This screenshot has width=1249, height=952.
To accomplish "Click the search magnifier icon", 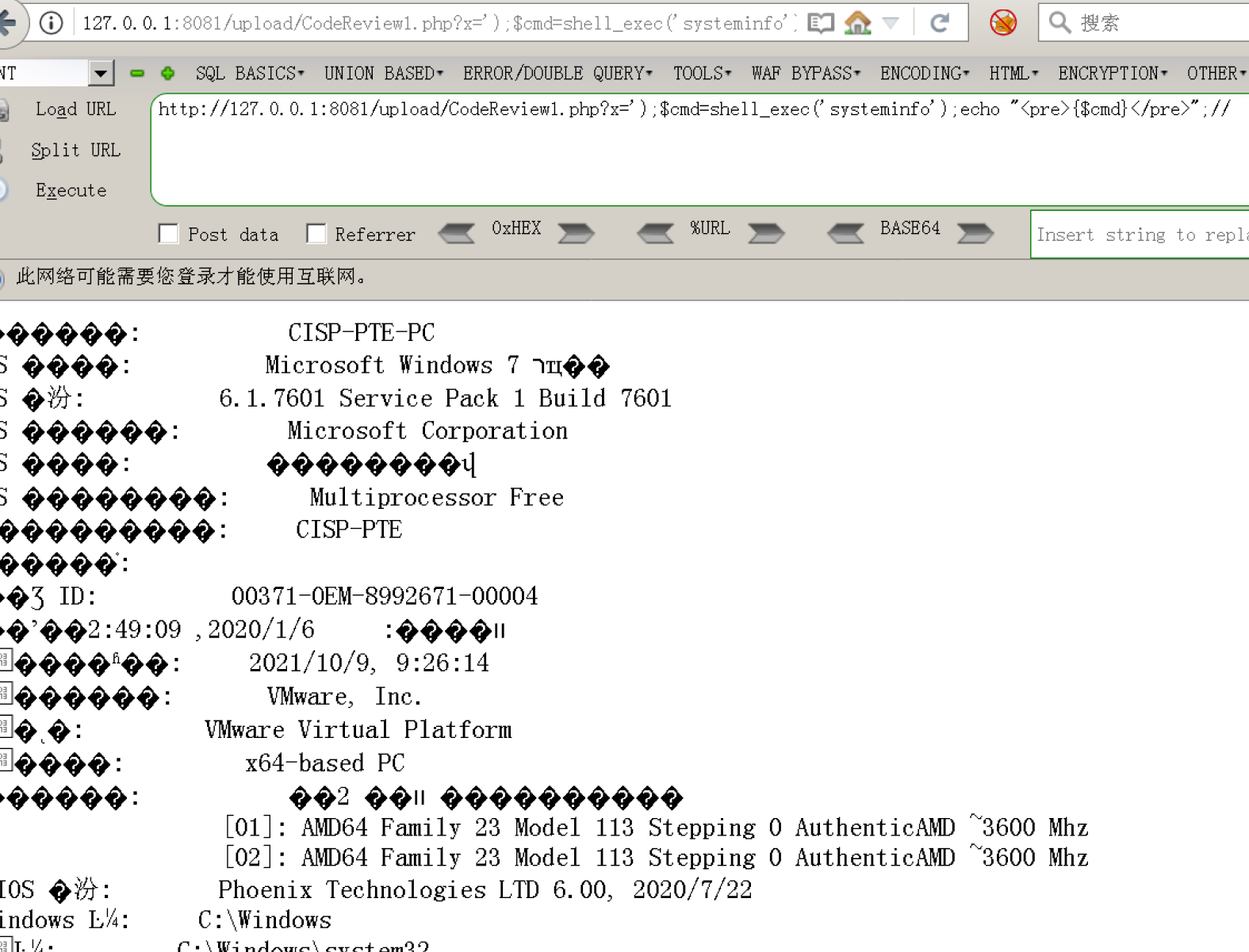I will point(1059,22).
